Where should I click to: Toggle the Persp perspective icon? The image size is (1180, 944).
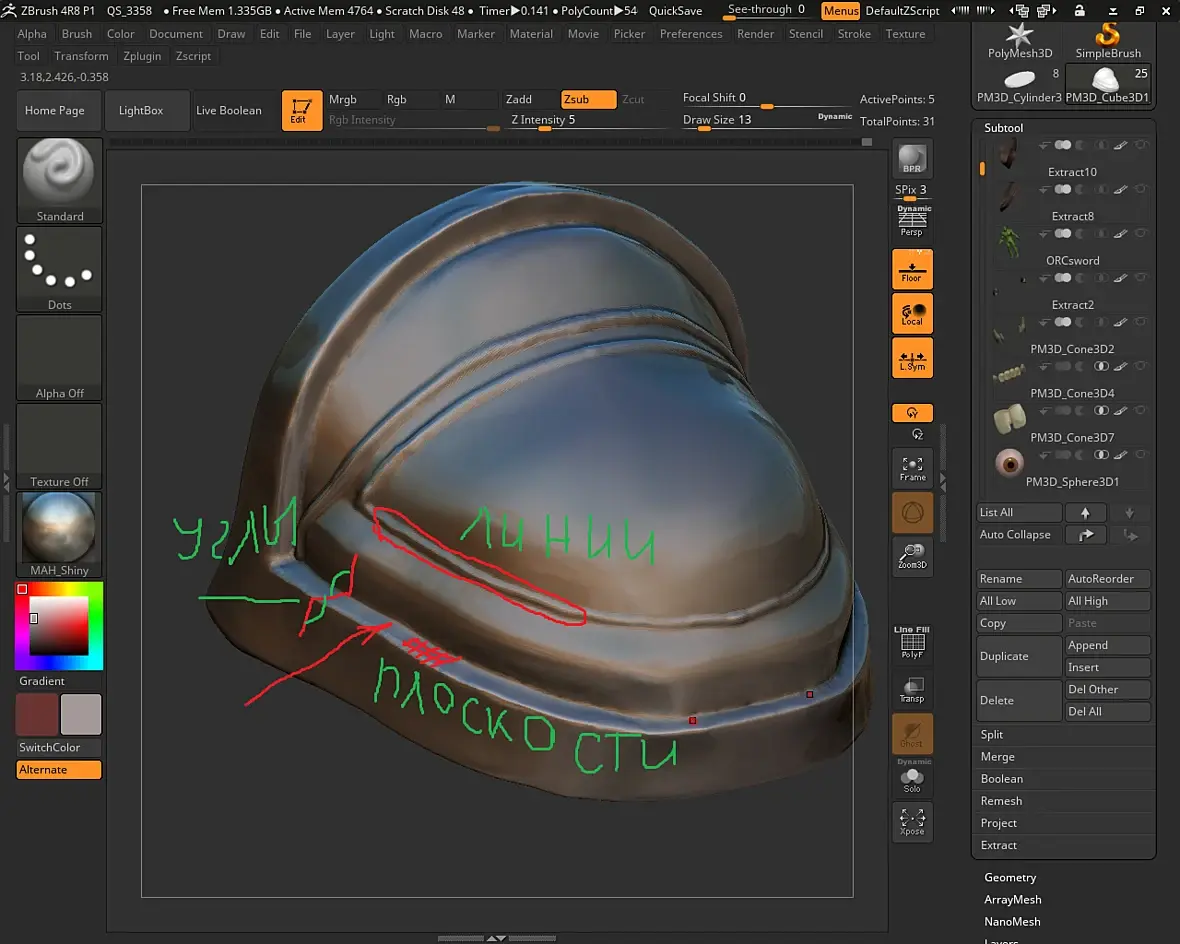click(912, 221)
